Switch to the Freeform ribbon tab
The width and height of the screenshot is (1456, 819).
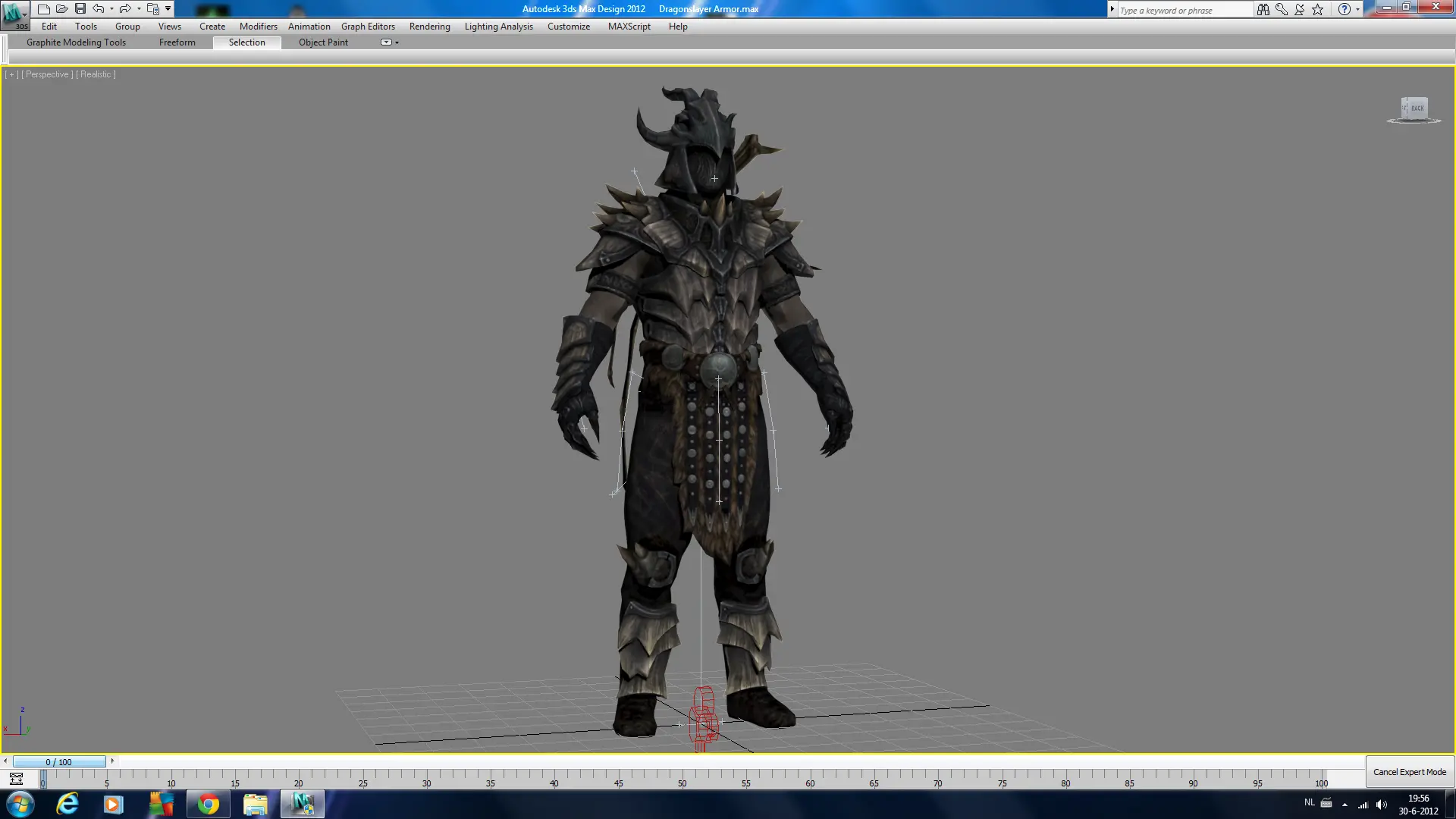click(x=177, y=42)
